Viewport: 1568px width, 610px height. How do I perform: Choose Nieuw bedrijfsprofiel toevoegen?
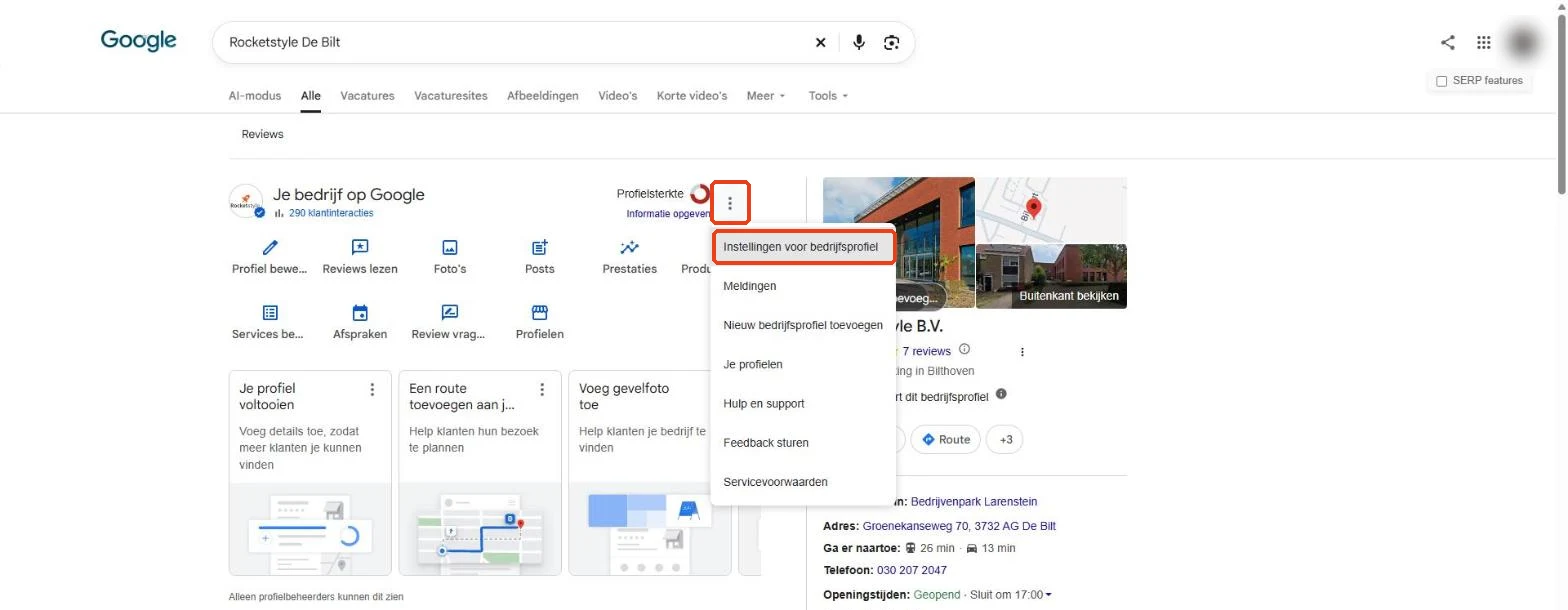click(803, 325)
